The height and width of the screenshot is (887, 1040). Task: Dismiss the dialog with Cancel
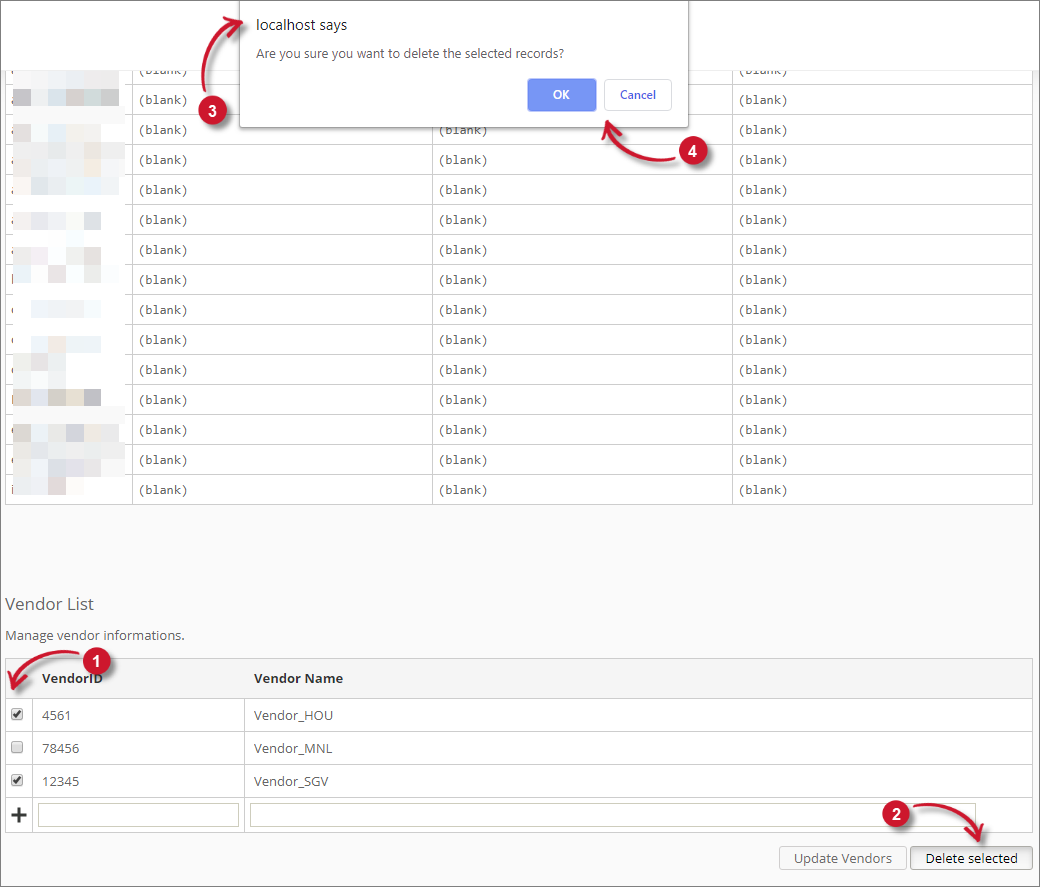tap(637, 94)
